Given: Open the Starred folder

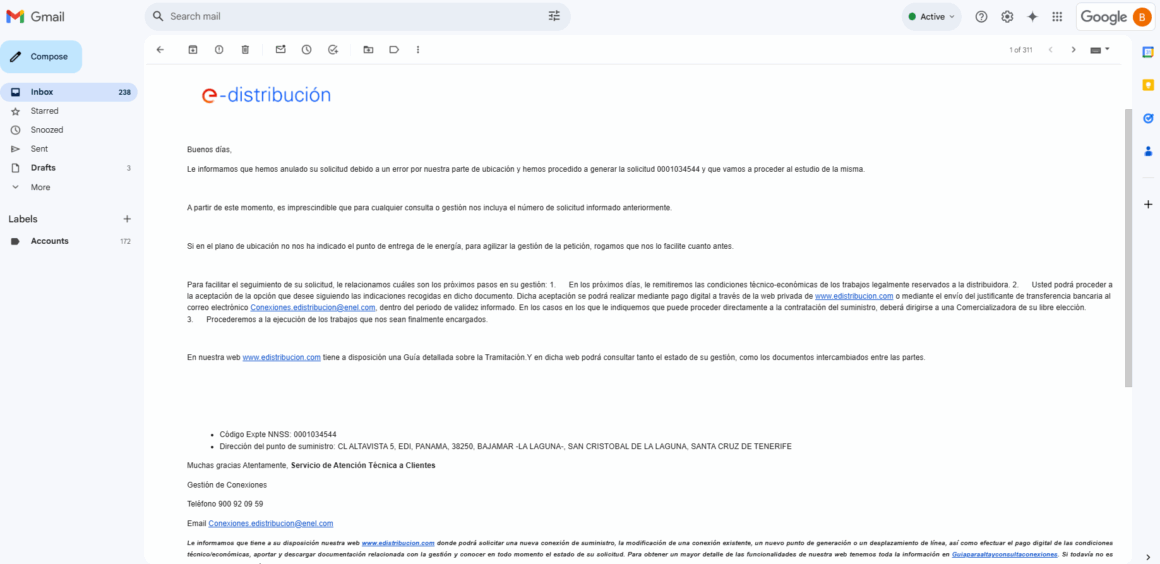Looking at the screenshot, I should pos(44,111).
